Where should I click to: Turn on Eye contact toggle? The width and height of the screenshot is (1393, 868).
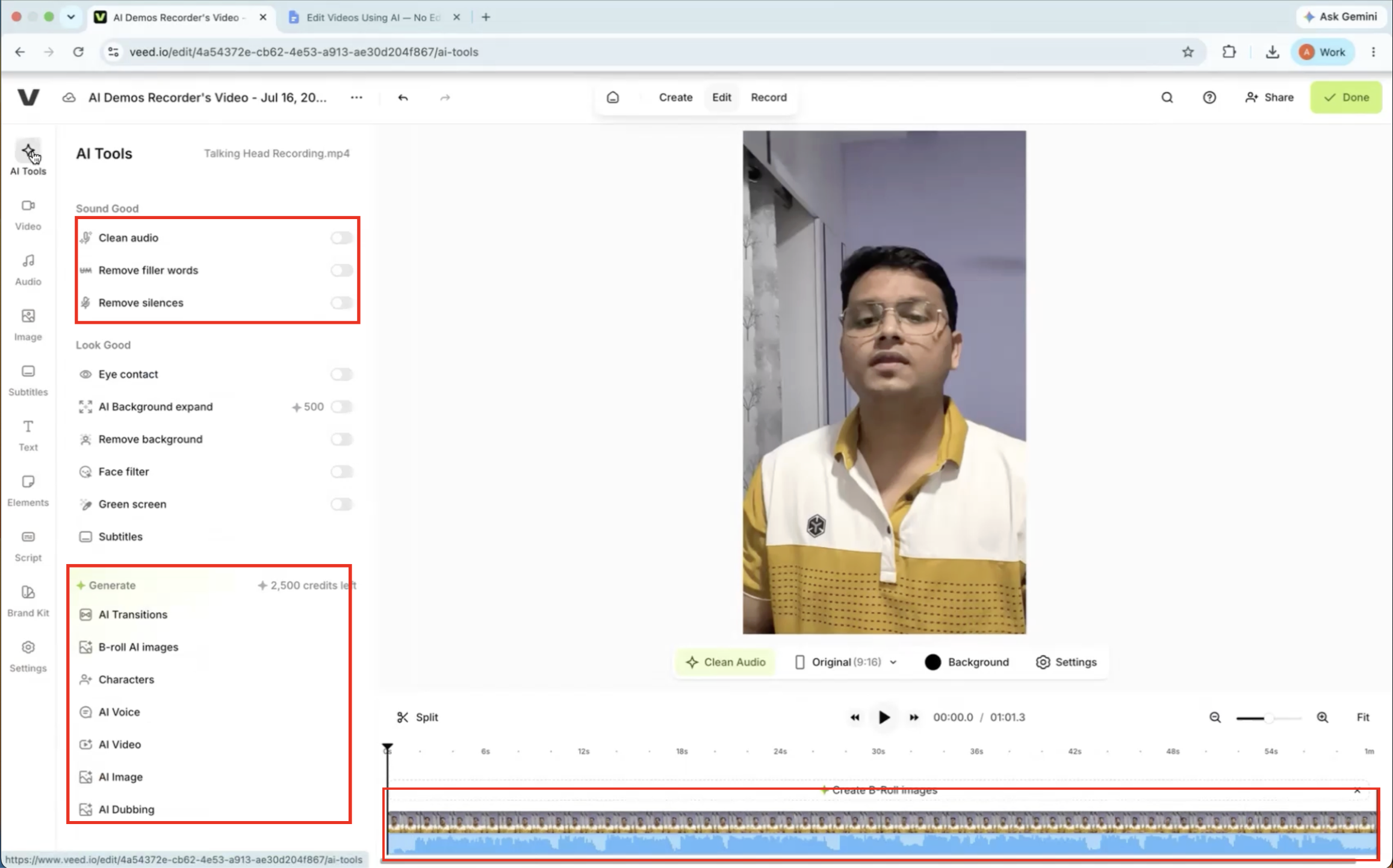click(x=341, y=374)
